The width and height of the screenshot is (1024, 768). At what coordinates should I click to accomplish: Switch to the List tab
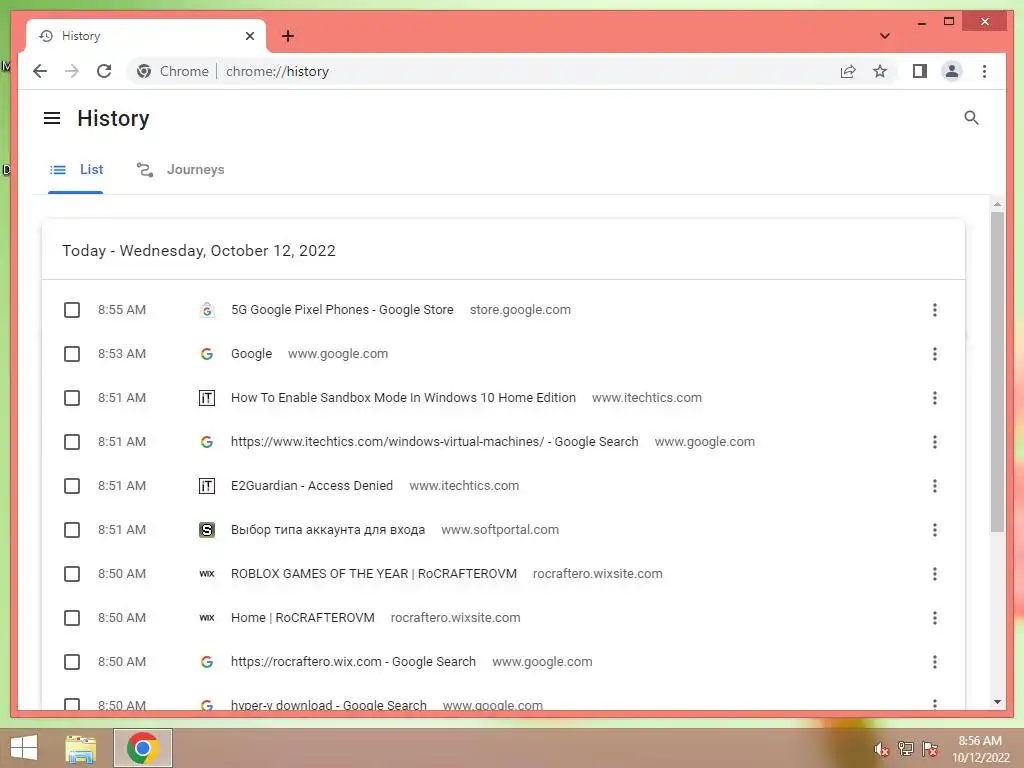coord(76,170)
